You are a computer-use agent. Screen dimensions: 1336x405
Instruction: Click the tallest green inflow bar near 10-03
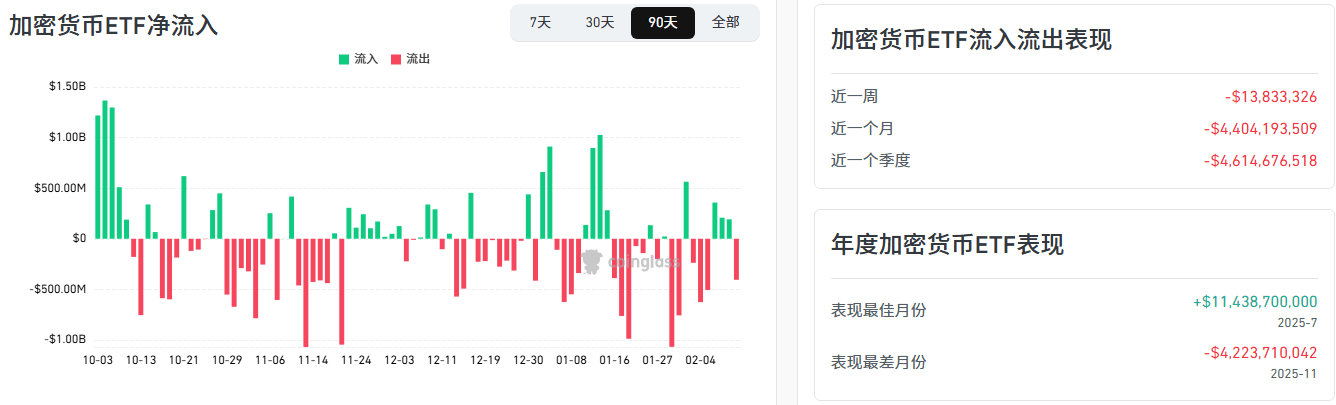point(105,168)
